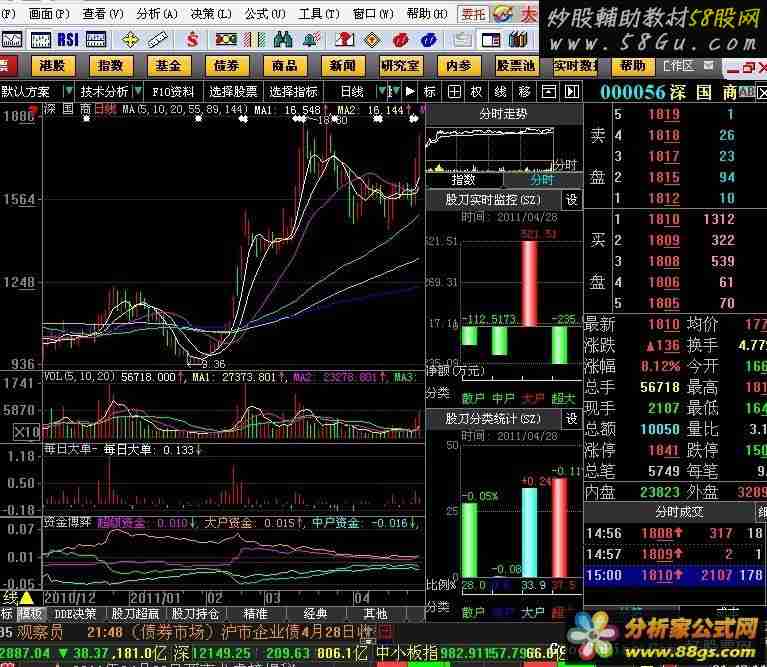
Task: Click the red dollar sign icon
Action: tap(192, 40)
